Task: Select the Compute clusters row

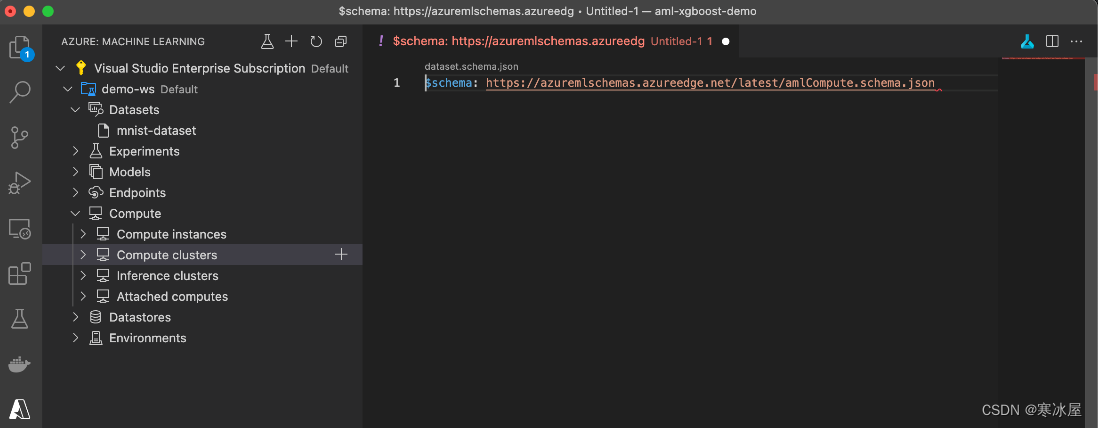Action: click(202, 254)
